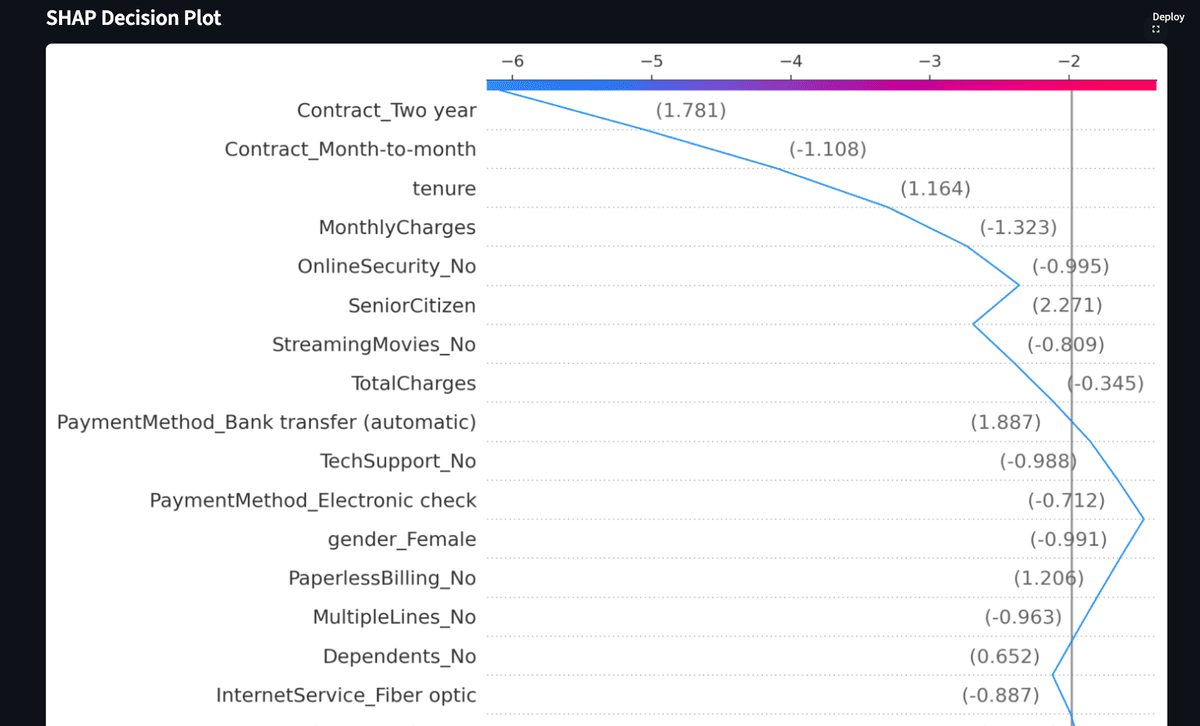Image resolution: width=1200 pixels, height=726 pixels.
Task: Click the value (0.652)
Action: 1005,656
